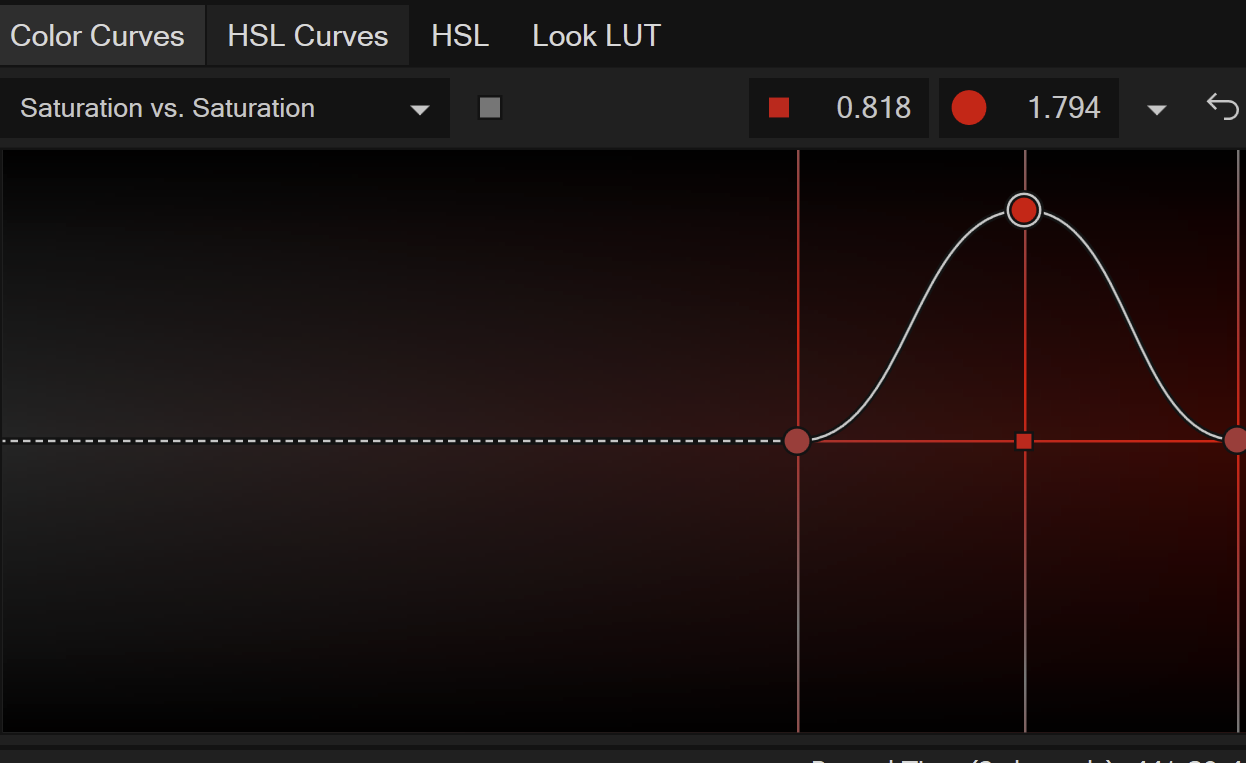Click the red square handle on the baseline center

(x=1024, y=440)
